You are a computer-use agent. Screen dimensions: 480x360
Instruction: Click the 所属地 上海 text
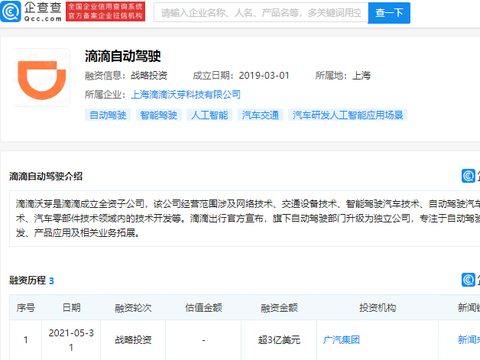click(x=343, y=76)
